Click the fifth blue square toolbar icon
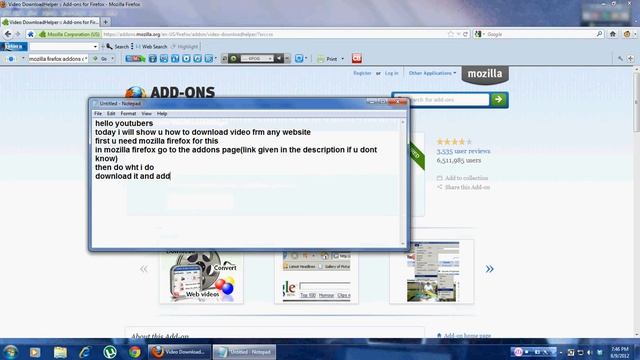 tap(198, 59)
